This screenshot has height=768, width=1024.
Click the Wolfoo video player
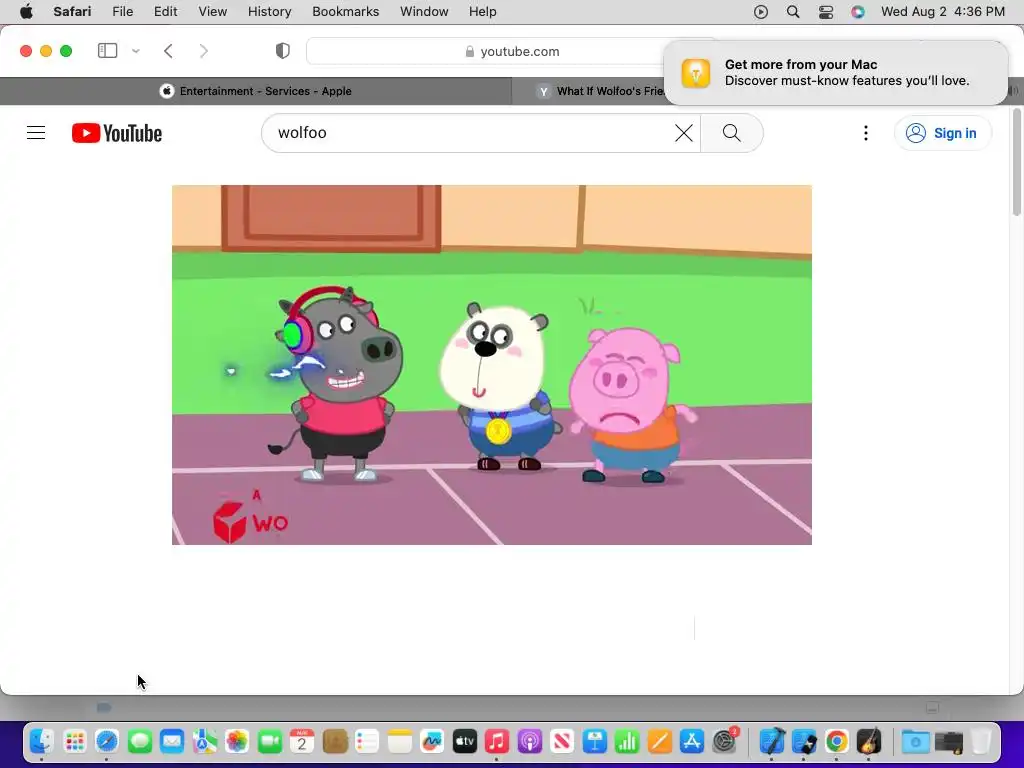[x=492, y=364]
